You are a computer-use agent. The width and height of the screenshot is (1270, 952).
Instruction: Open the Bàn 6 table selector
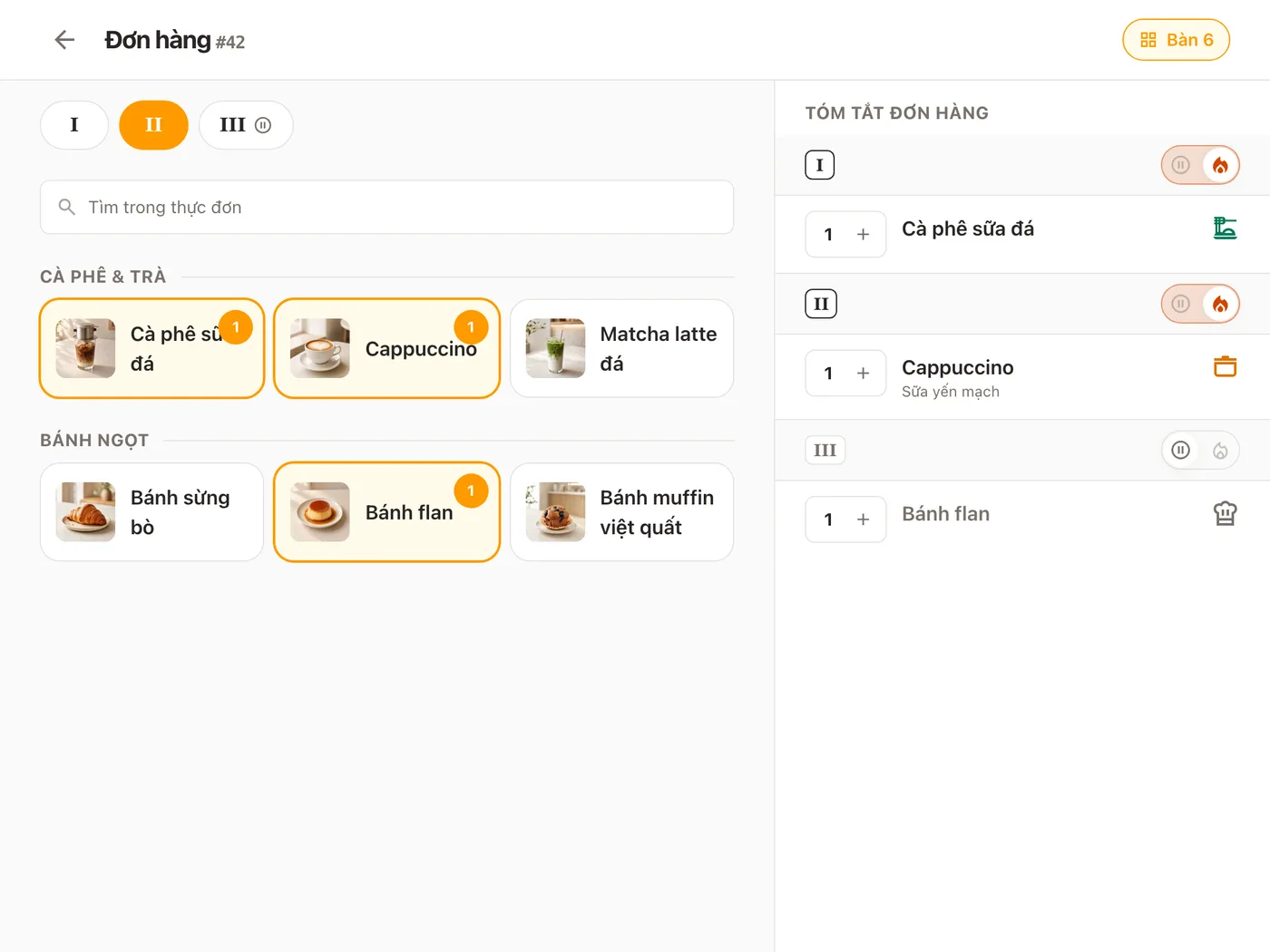pyautogui.click(x=1176, y=40)
